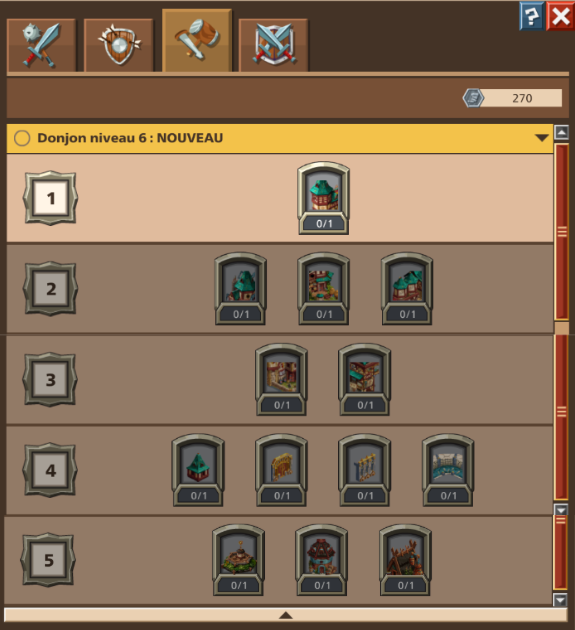Collapse panel with bottom up-arrow bar
575x630 pixels.
286,615
